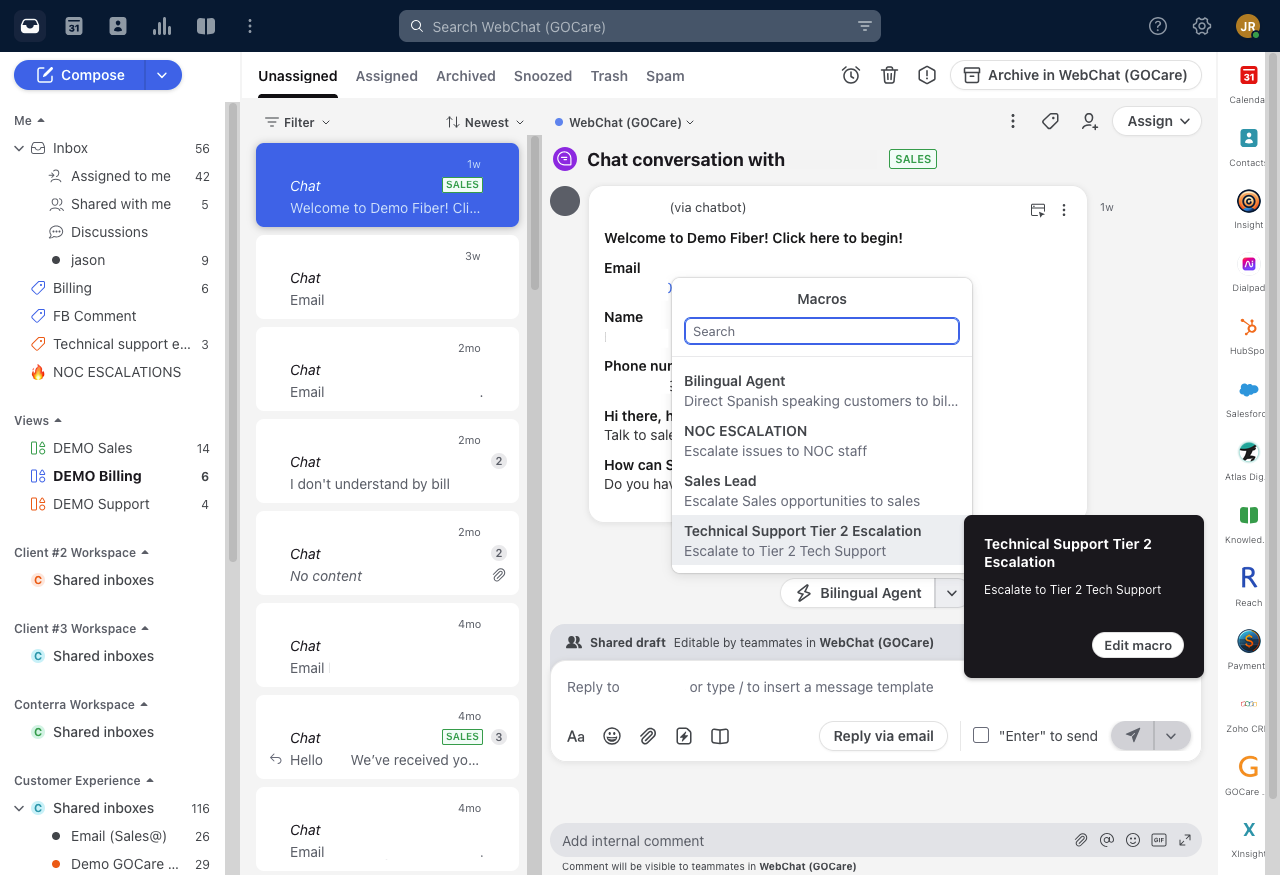Collapse the Views section

38,420
